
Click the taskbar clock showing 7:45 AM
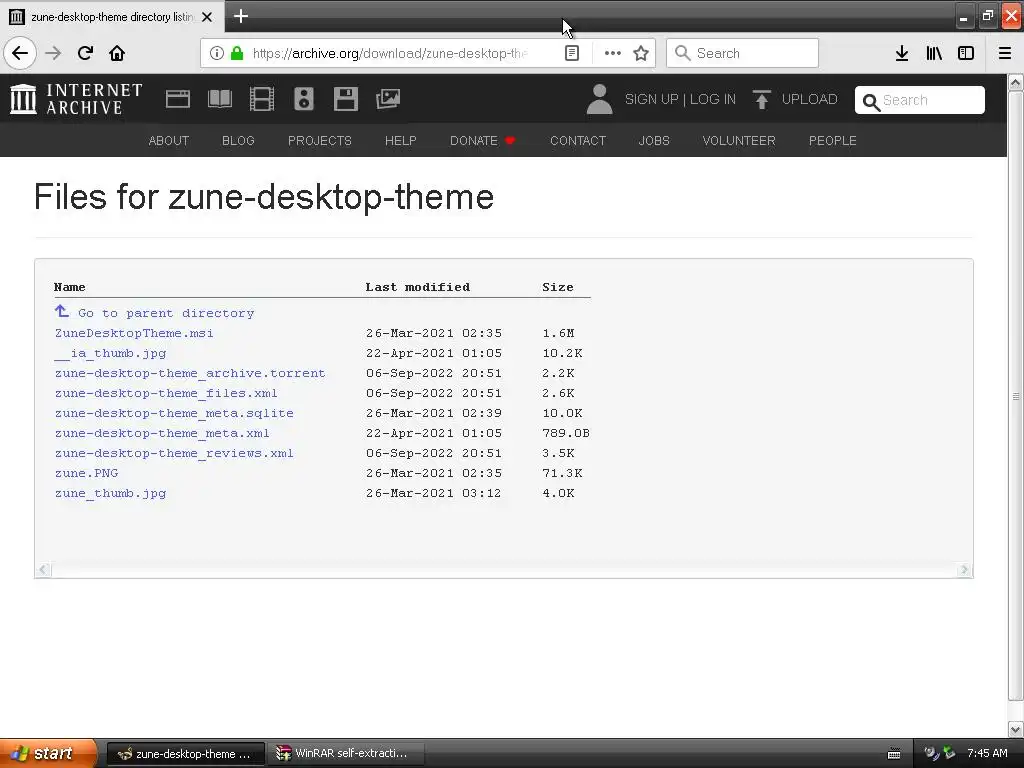[987, 753]
